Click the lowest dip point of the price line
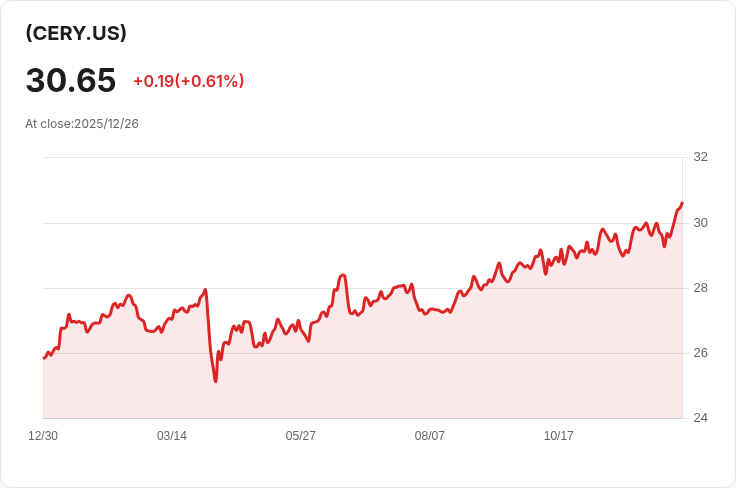This screenshot has height=488, width=736. pos(215,381)
